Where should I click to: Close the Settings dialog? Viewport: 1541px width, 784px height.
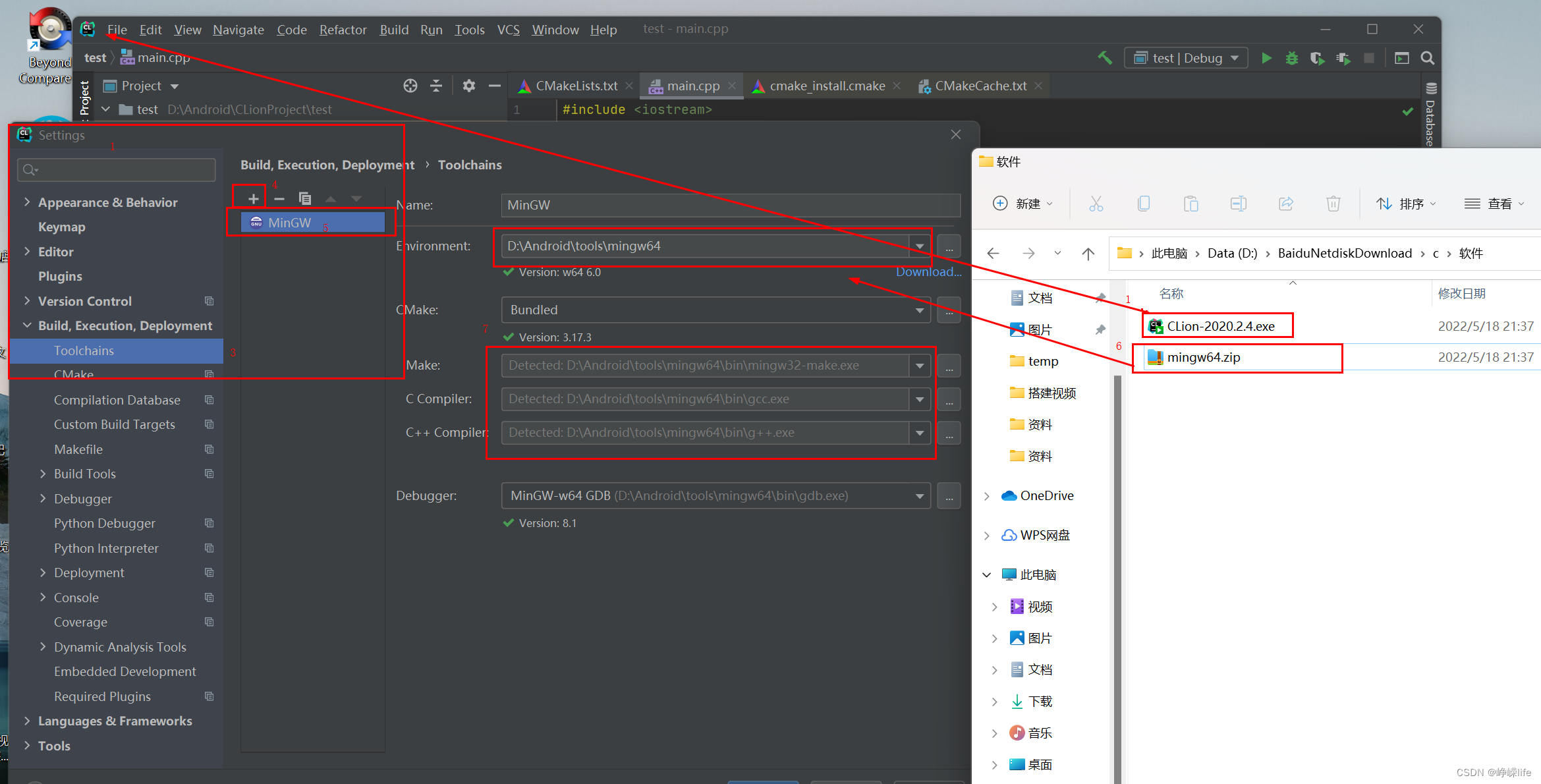click(x=956, y=134)
